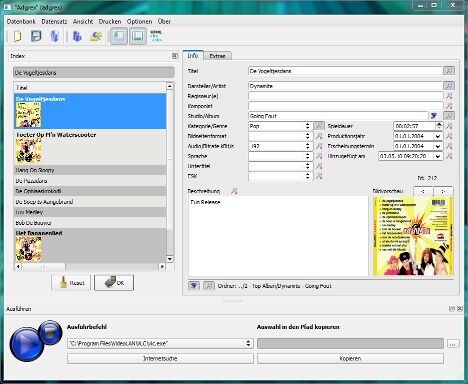Switch to the Extras tab
Image resolution: width=468 pixels, height=384 pixels.
click(x=217, y=56)
